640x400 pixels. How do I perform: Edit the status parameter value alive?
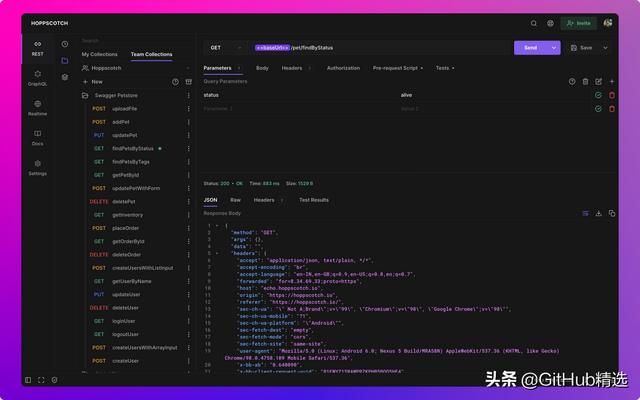(494, 95)
